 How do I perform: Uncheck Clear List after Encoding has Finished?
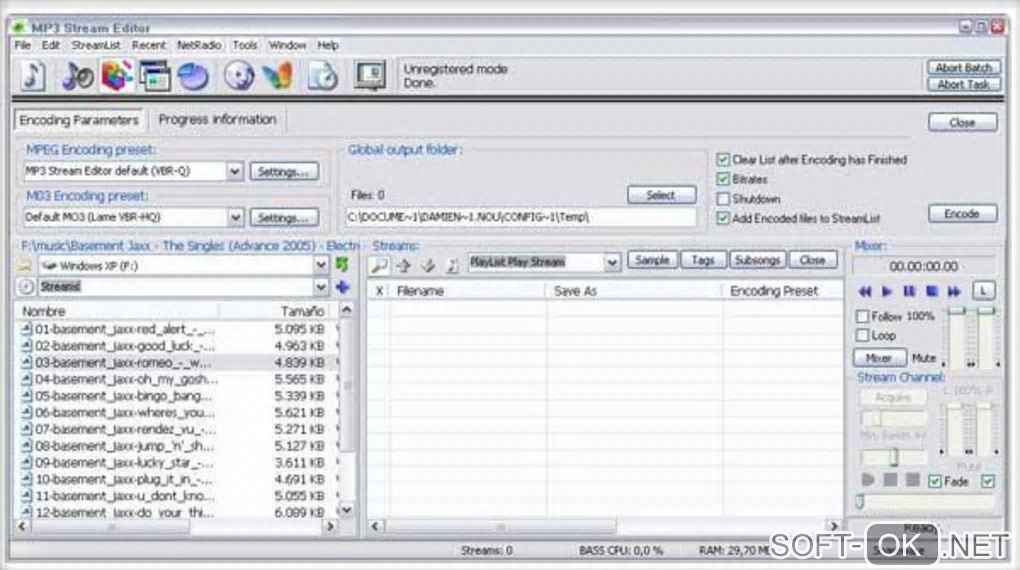pyautogui.click(x=723, y=159)
